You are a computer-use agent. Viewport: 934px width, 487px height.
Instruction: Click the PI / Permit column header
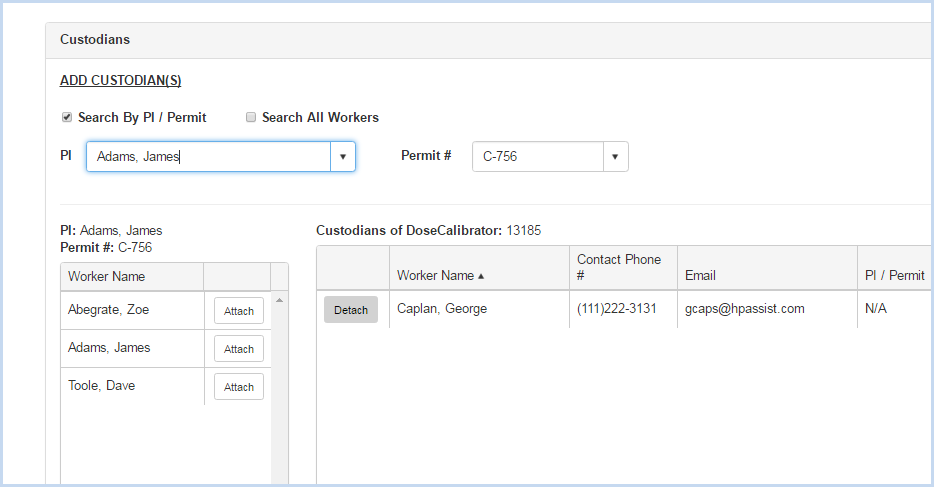[895, 275]
